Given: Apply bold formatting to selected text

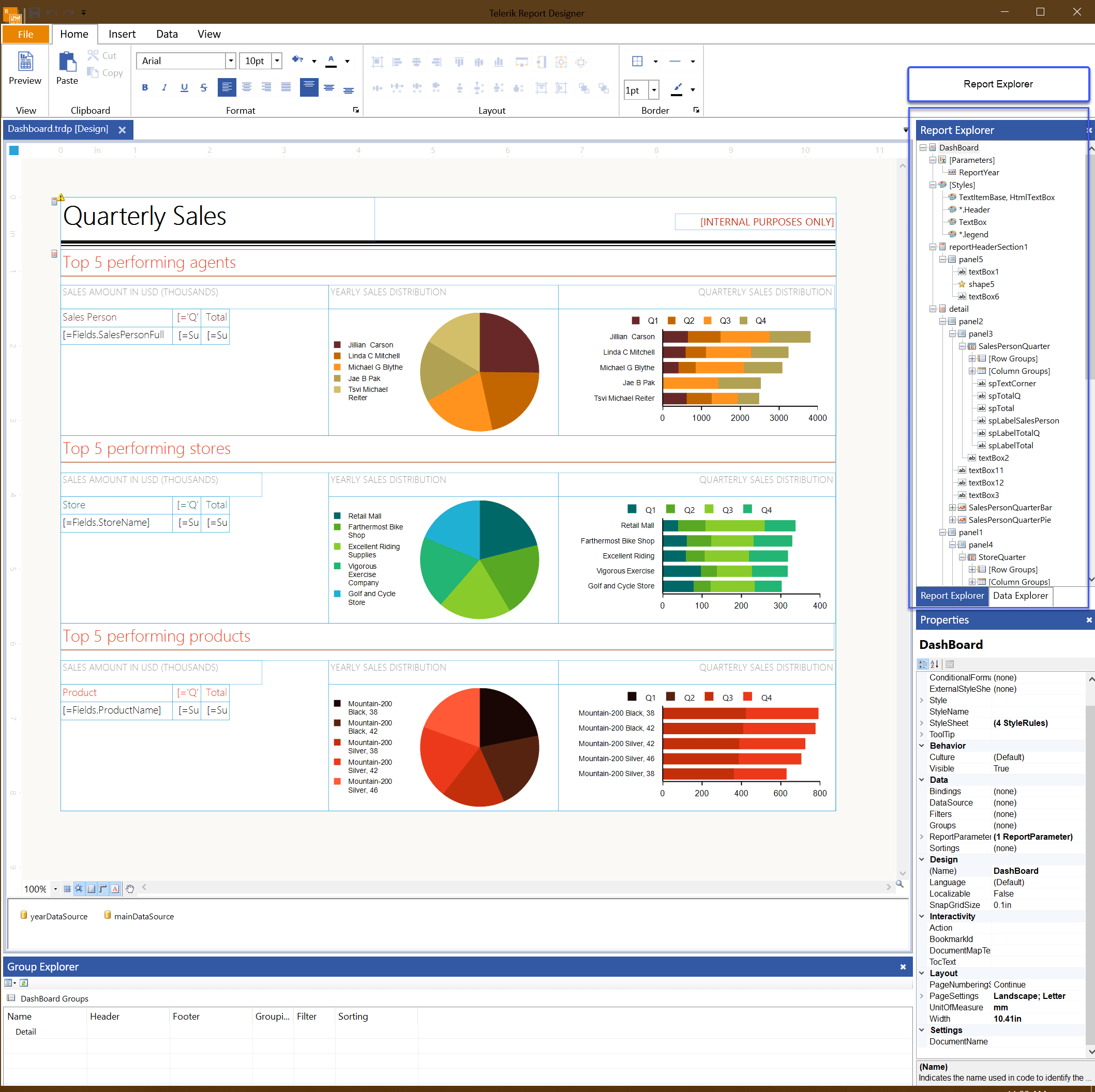Looking at the screenshot, I should [144, 87].
